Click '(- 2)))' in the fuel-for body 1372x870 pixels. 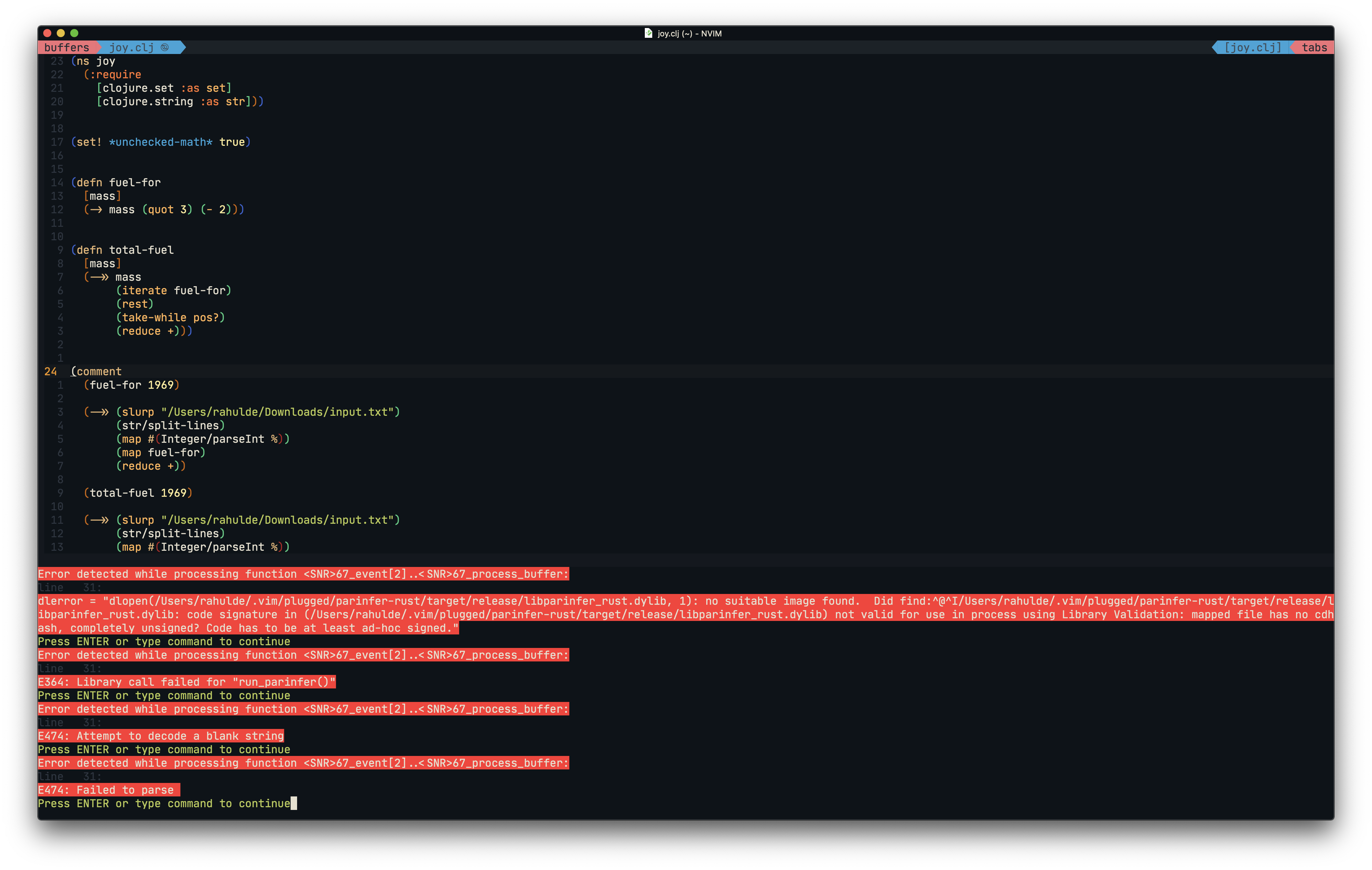[222, 210]
